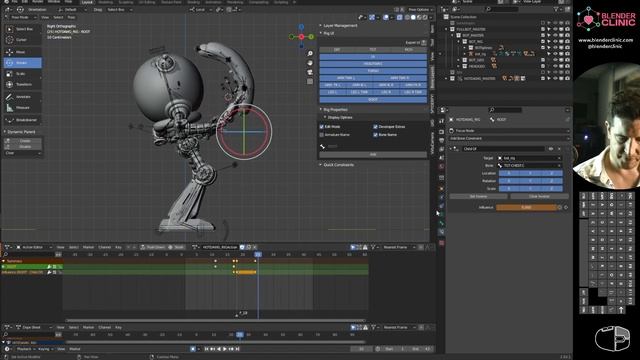Click the viewport zoom magnifier icon
This screenshot has width=640, height=360.
[x=310, y=54]
